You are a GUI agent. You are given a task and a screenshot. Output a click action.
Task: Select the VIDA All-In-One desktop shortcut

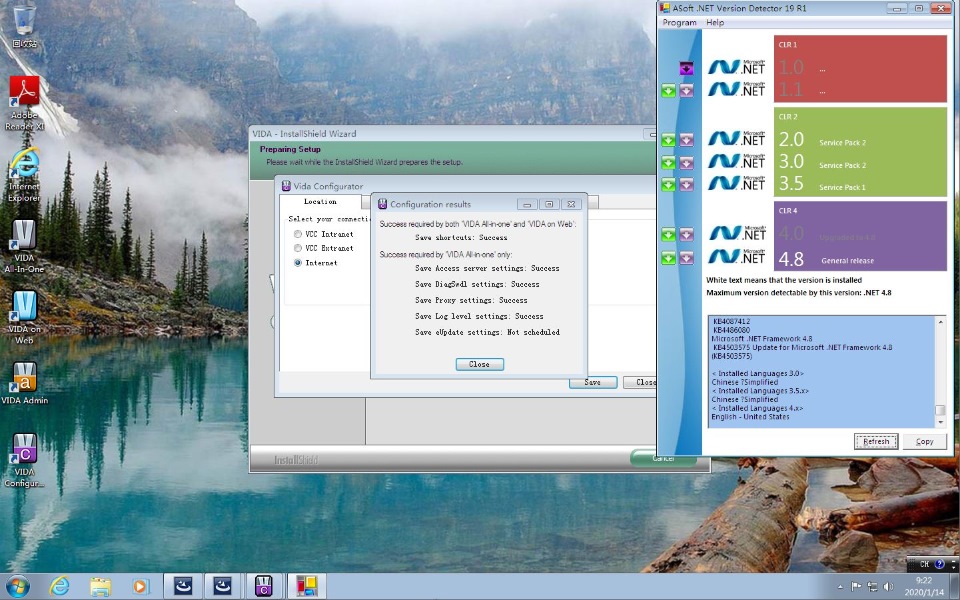(x=24, y=246)
